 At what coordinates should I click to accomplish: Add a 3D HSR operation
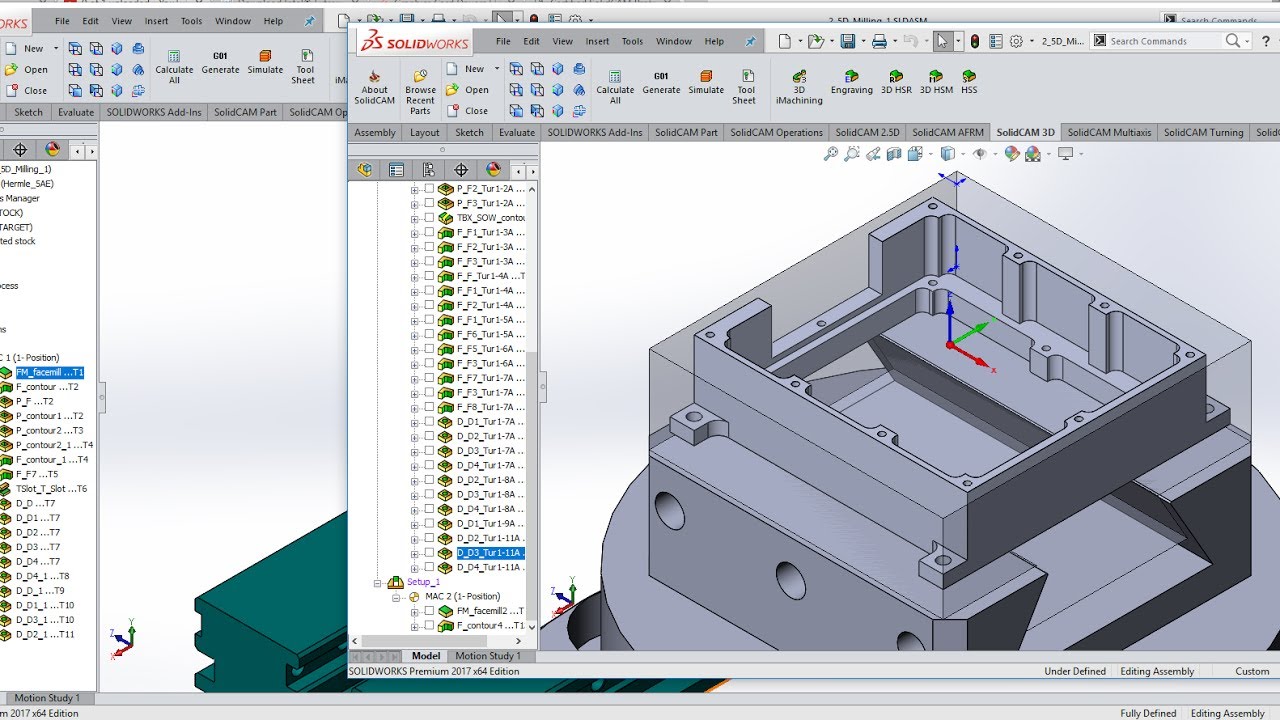click(896, 82)
